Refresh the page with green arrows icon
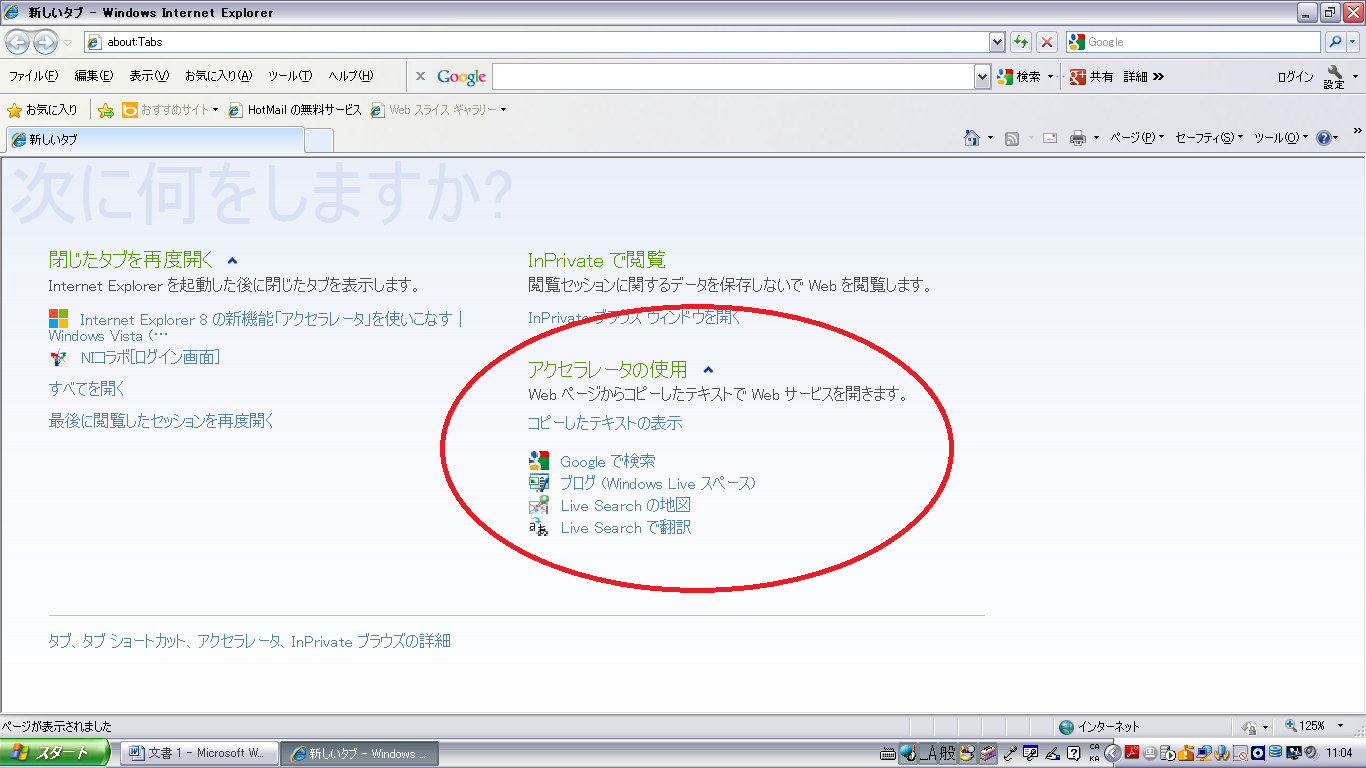Screen dimensions: 1366x768 point(1020,42)
